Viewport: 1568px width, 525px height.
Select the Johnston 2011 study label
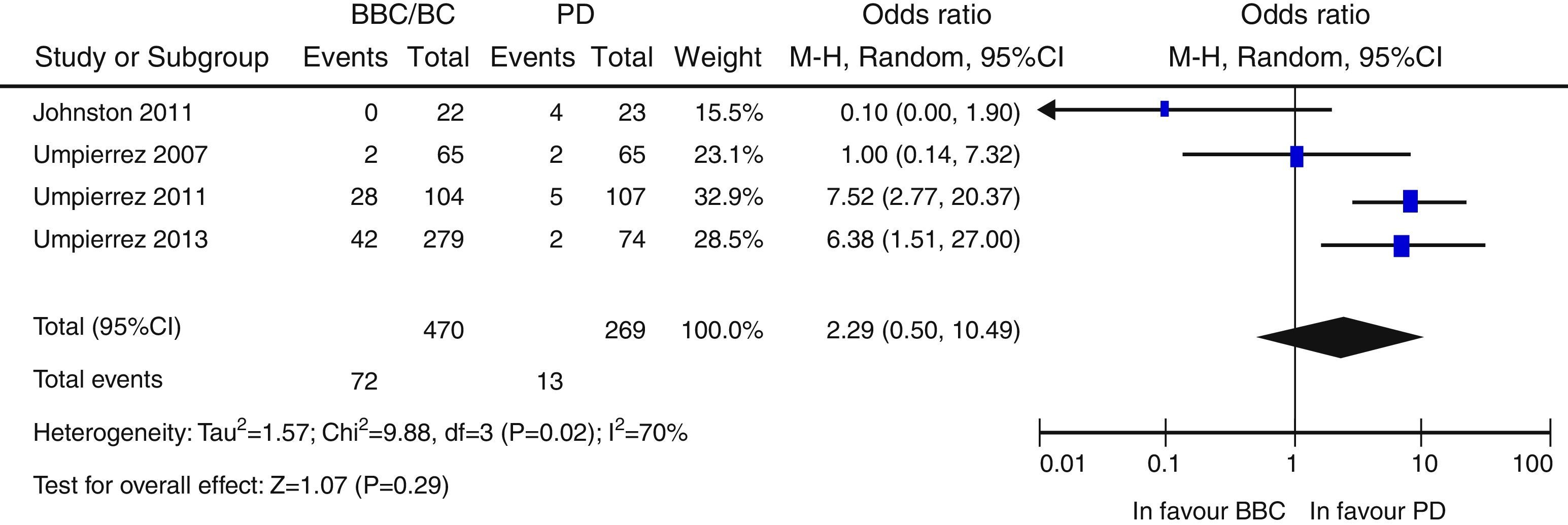[x=113, y=113]
